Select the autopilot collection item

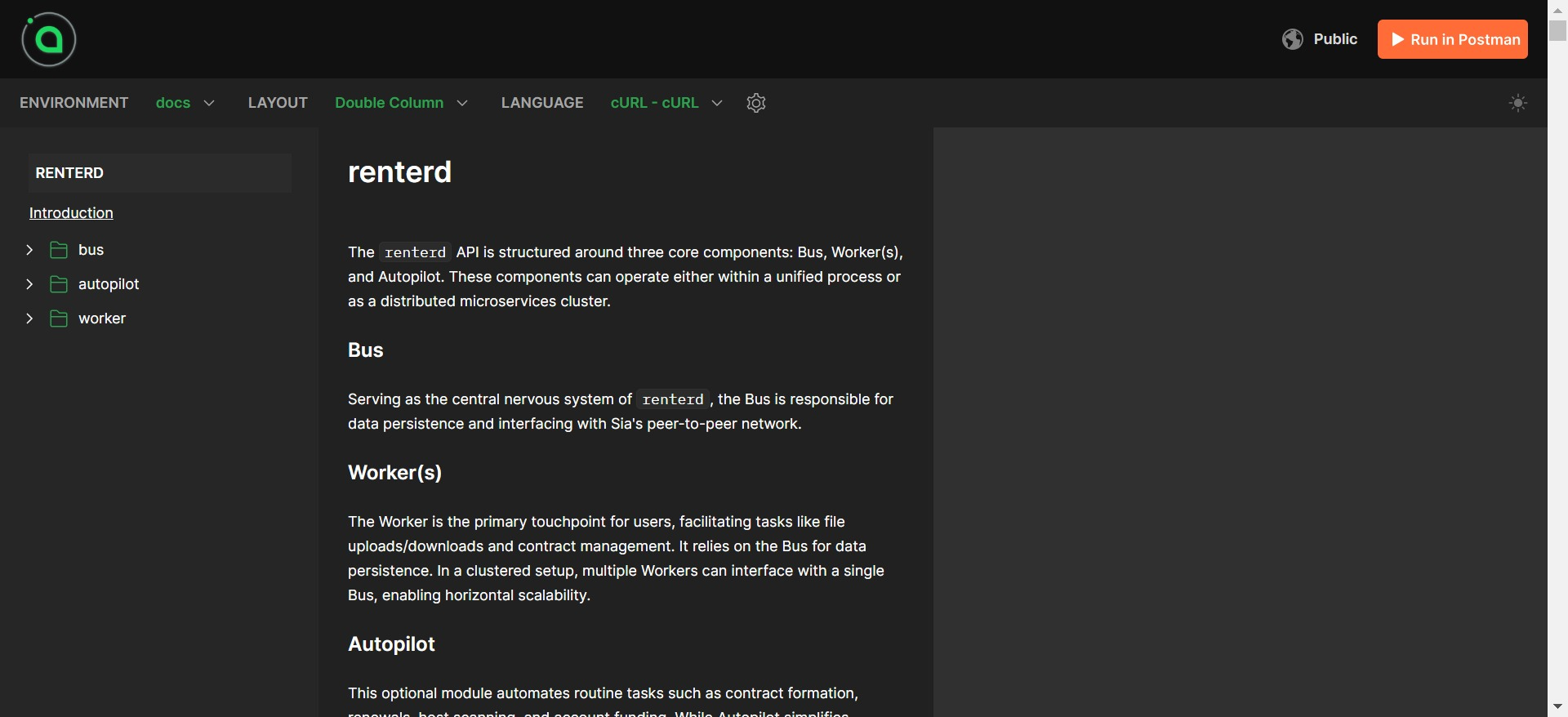[x=109, y=284]
